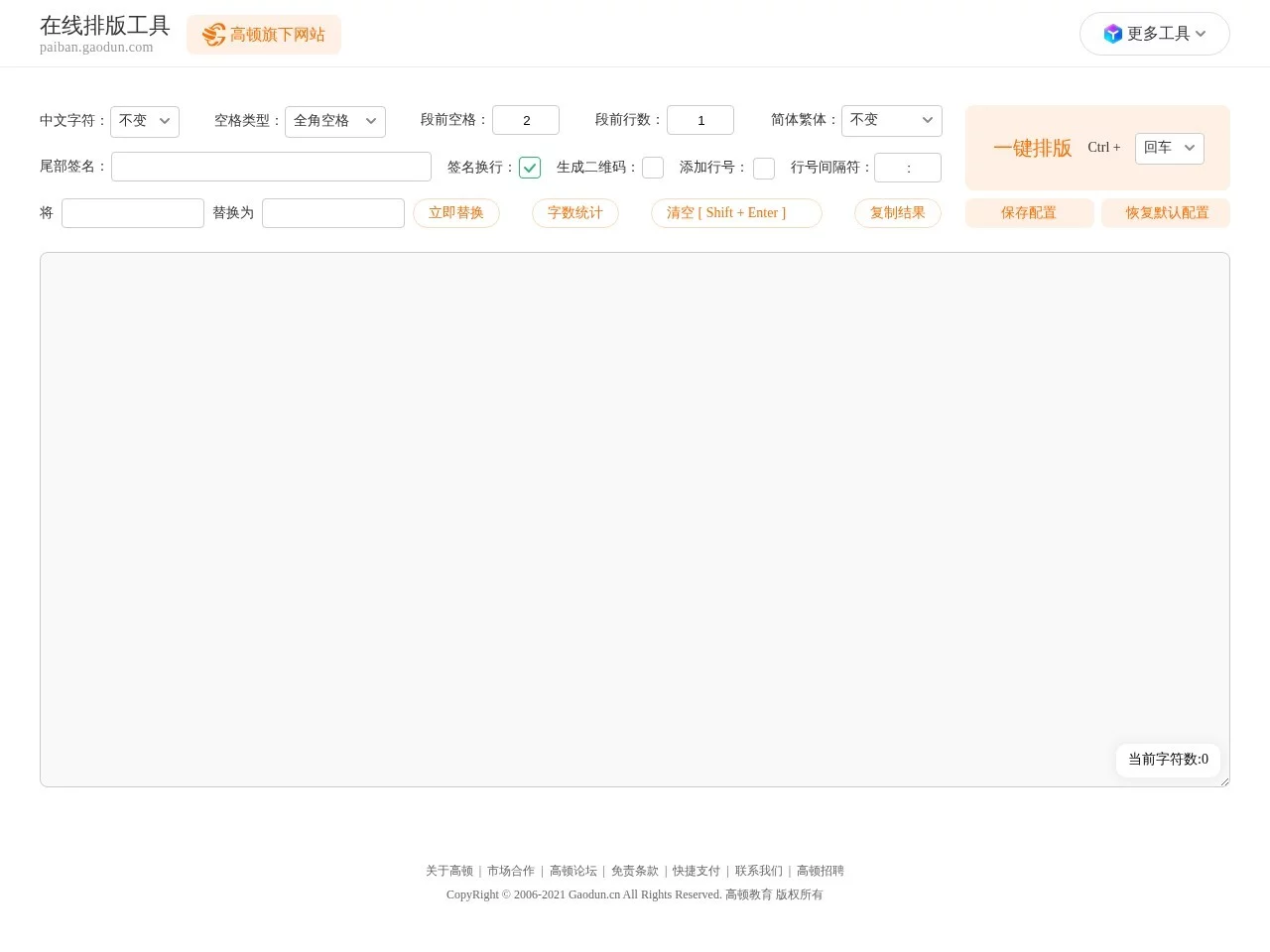Click 清空 [ Shift + Enter ] button
The height and width of the screenshot is (952, 1270).
pos(736,212)
